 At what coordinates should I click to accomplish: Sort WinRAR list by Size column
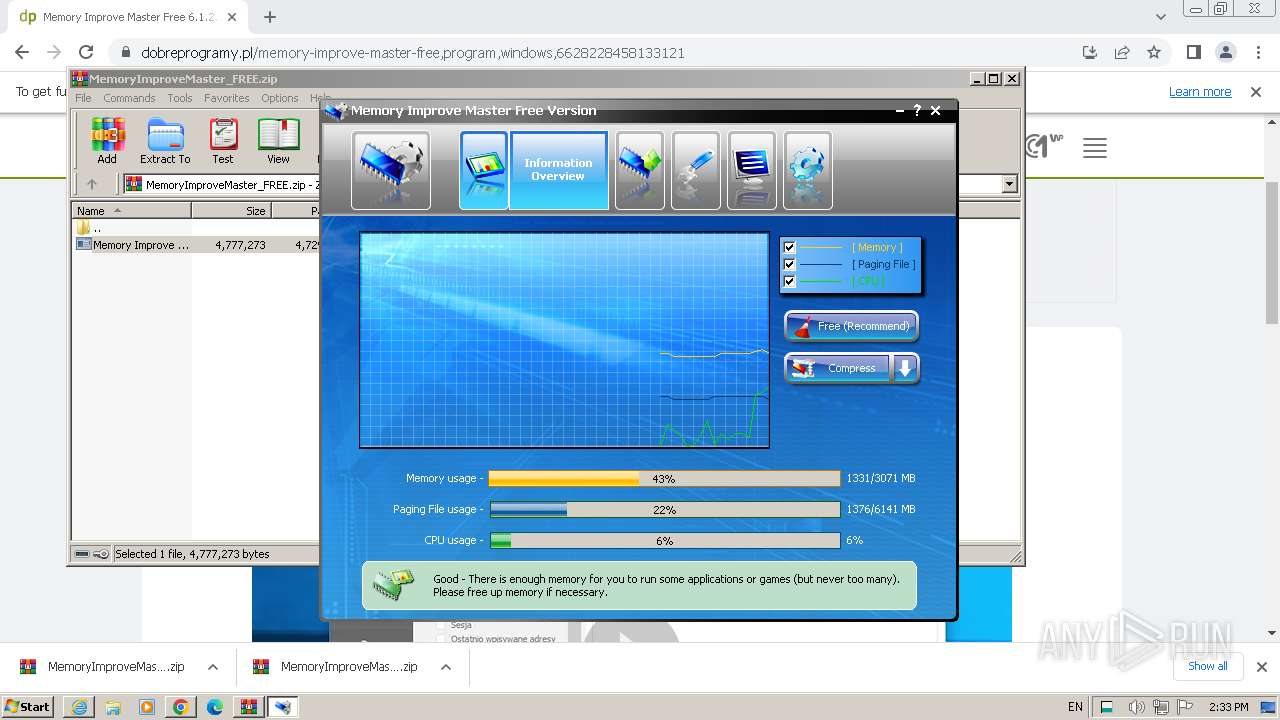coord(231,211)
